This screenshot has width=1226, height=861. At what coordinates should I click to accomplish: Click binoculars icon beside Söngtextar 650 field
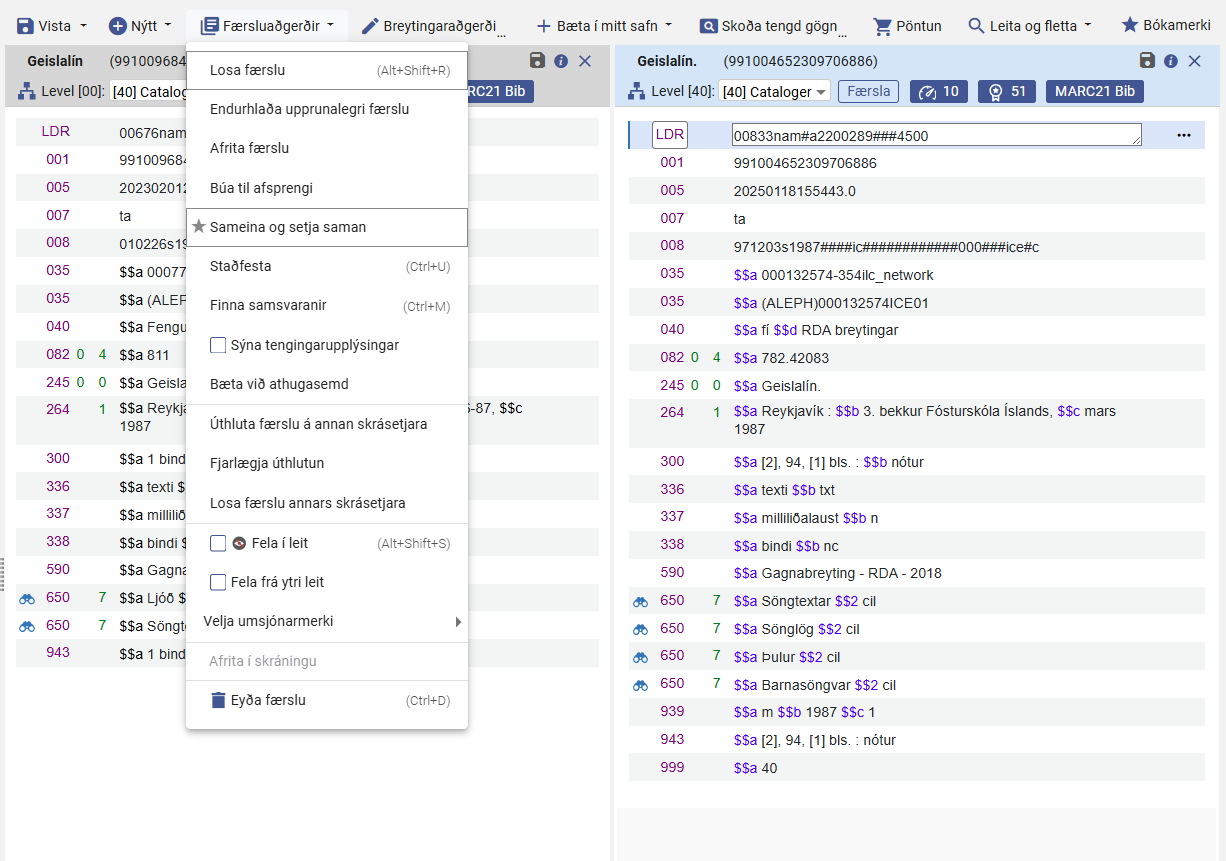point(641,602)
